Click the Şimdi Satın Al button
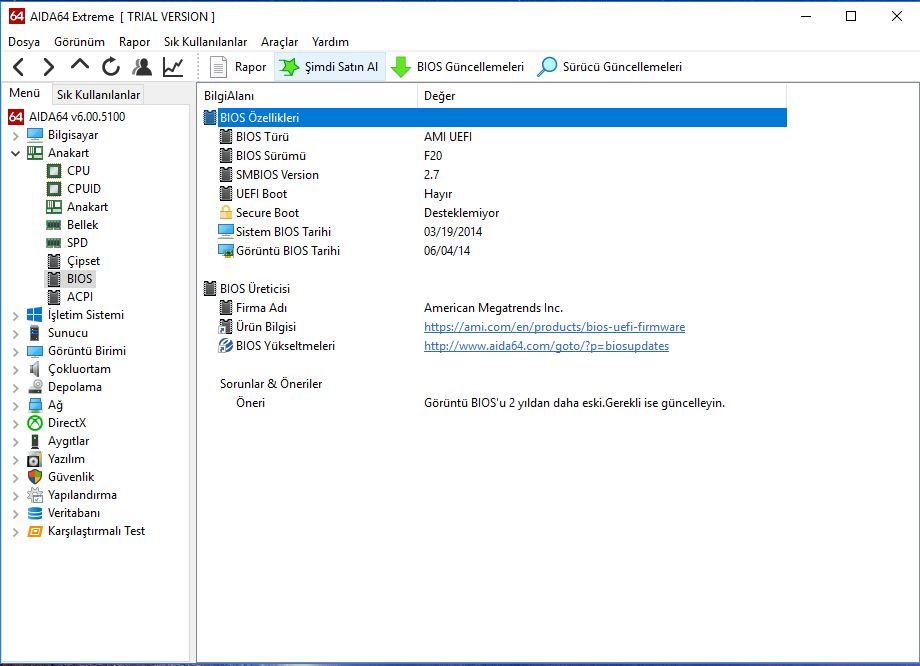Viewport: 920px width, 666px height. pyautogui.click(x=329, y=67)
